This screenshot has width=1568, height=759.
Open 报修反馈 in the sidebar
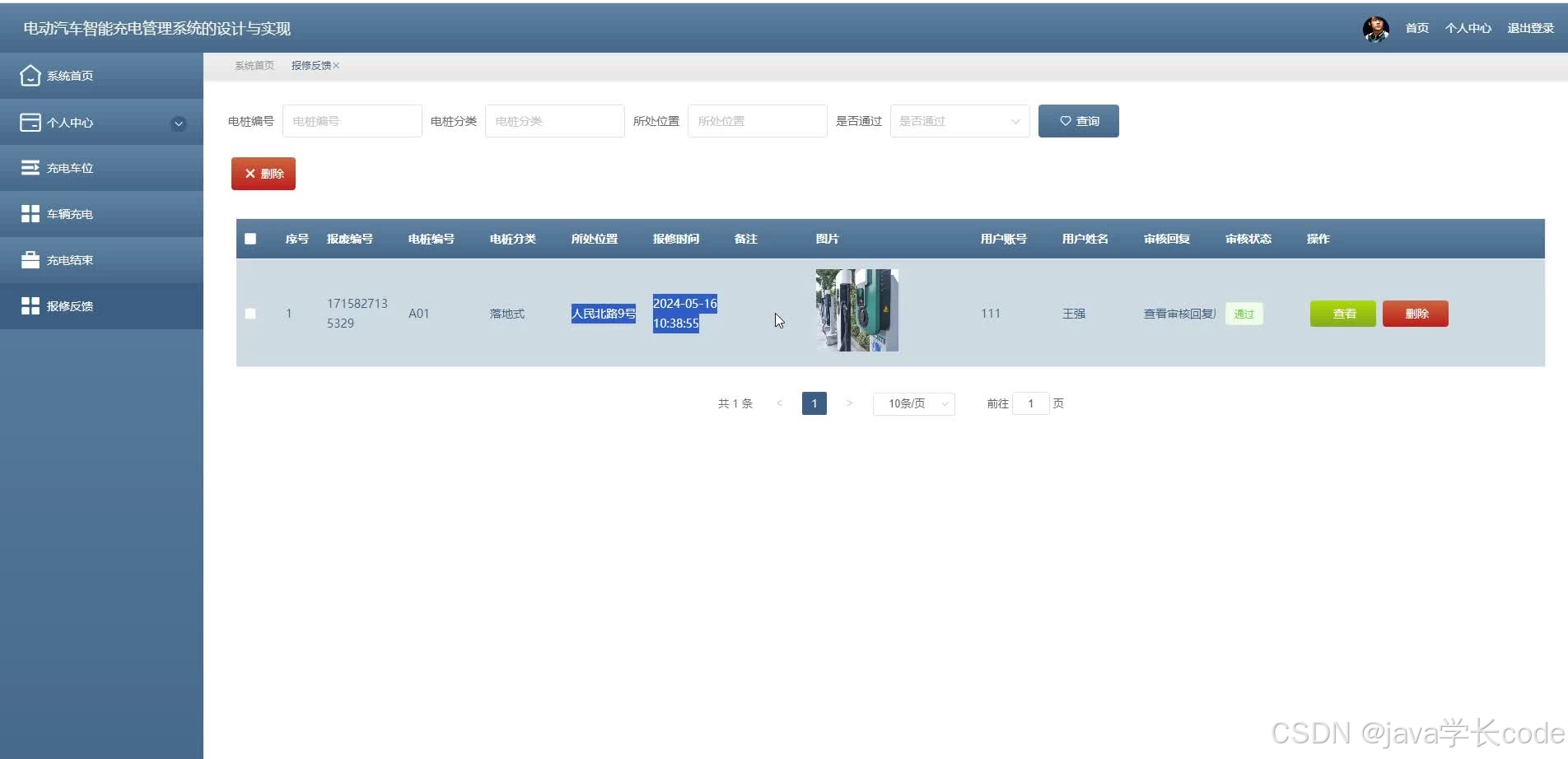click(101, 306)
